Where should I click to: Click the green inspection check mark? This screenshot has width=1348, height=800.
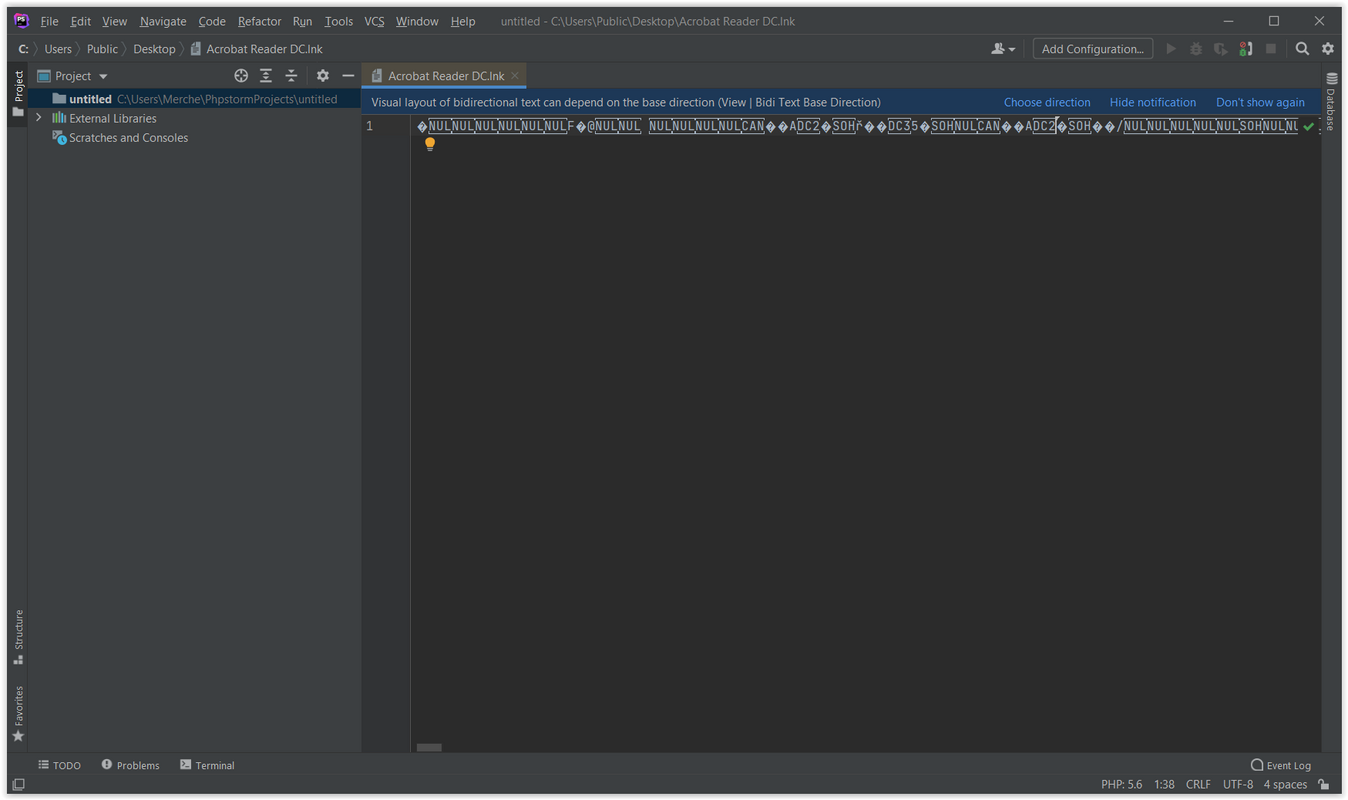click(x=1308, y=126)
